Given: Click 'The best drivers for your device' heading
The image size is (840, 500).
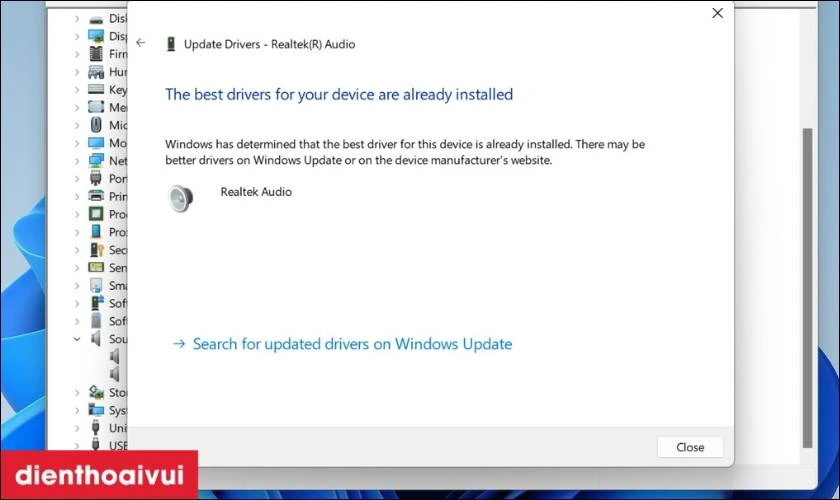Looking at the screenshot, I should click(x=339, y=95).
